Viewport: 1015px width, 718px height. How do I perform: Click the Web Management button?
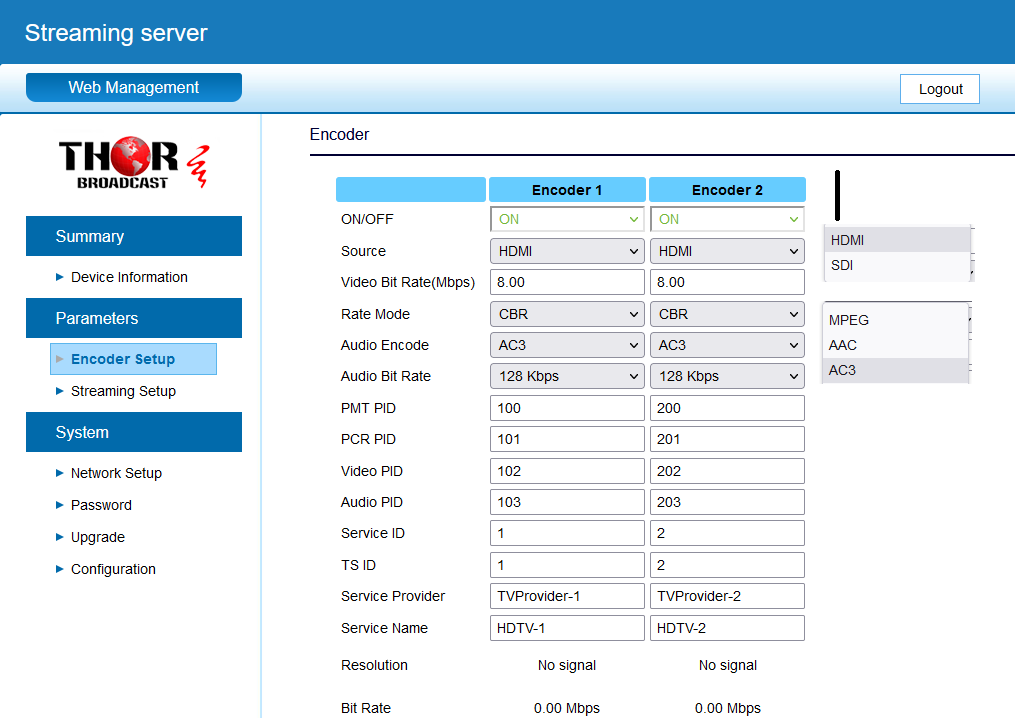pyautogui.click(x=133, y=87)
